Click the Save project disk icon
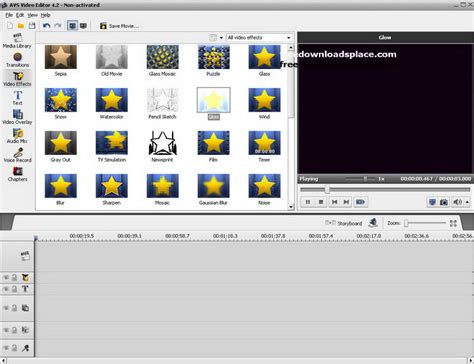Viewport: 474px width, 364px height. tap(32, 26)
